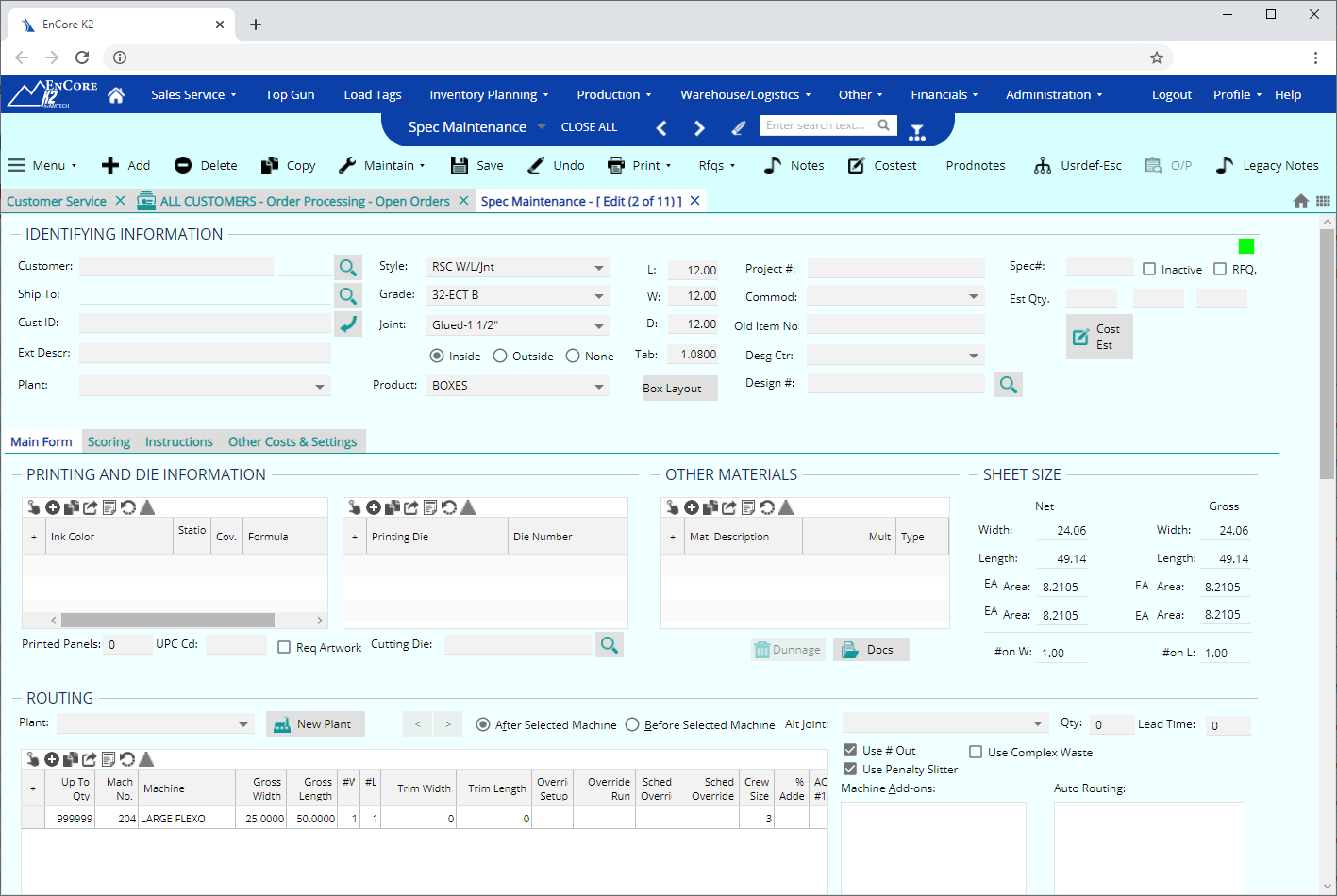Click the eraser icon in Spec Maintenance bar
Screen dimensions: 1337x896
739,127
